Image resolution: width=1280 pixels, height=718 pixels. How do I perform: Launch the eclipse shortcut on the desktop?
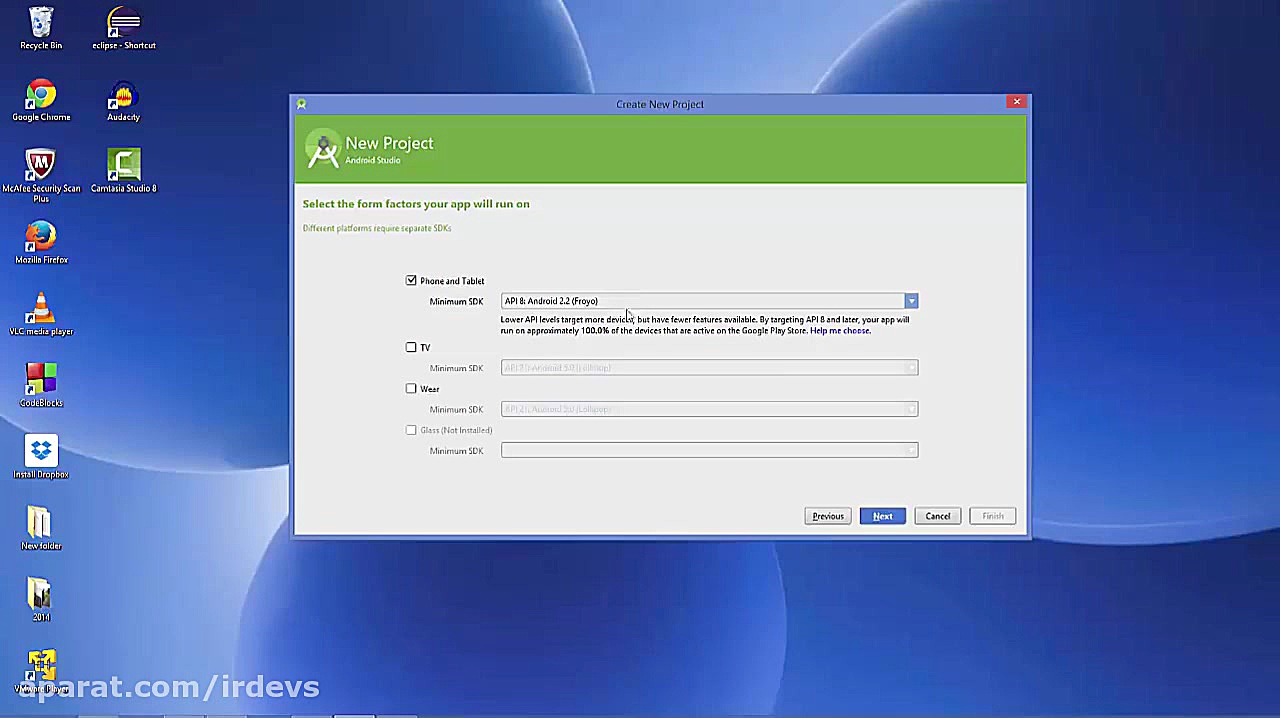click(x=123, y=22)
